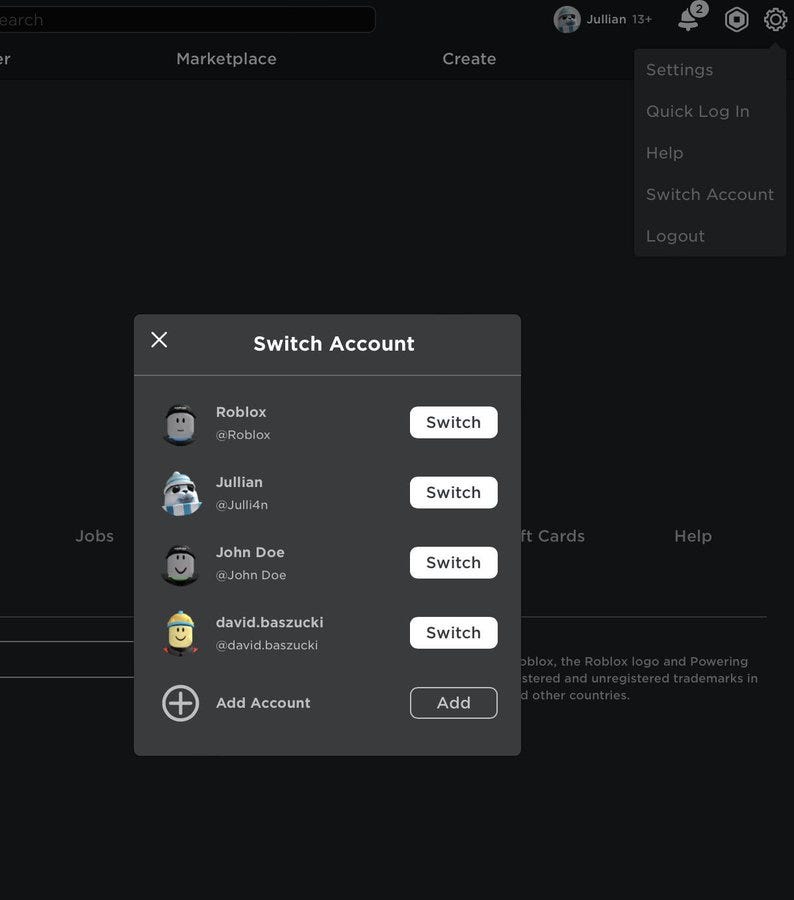Click the Add Account plus circle icon
This screenshot has width=794, height=900.
(x=180, y=703)
